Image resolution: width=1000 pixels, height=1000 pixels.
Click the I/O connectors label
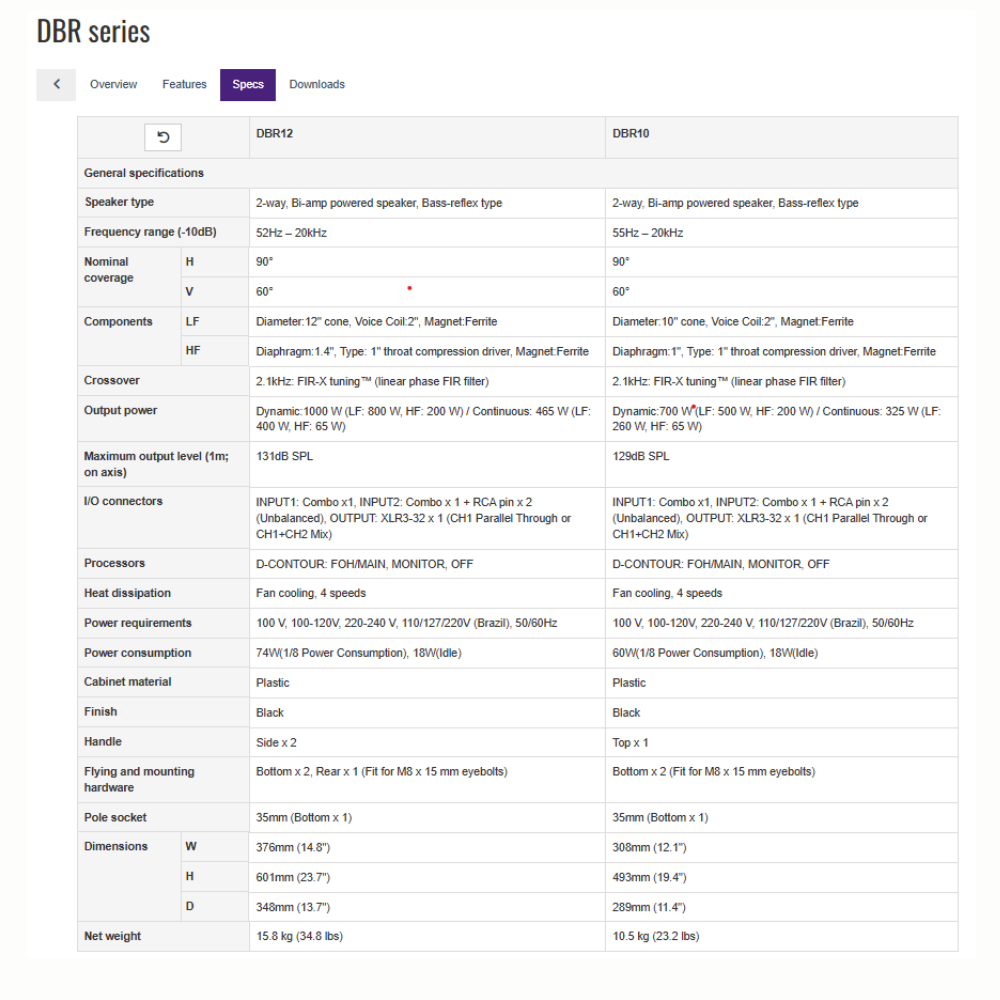[124, 501]
